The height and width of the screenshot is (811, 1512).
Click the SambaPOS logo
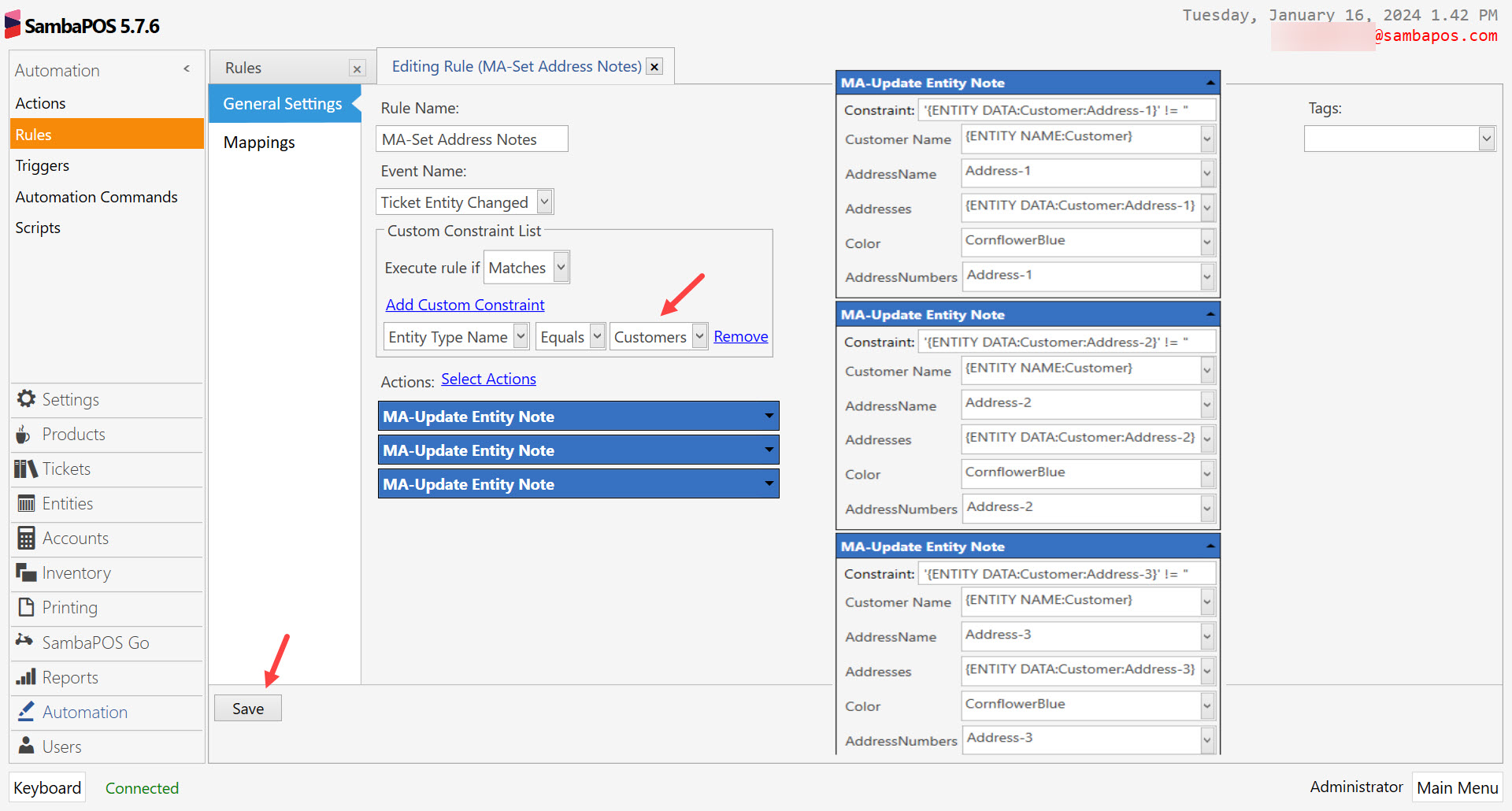[x=12, y=24]
